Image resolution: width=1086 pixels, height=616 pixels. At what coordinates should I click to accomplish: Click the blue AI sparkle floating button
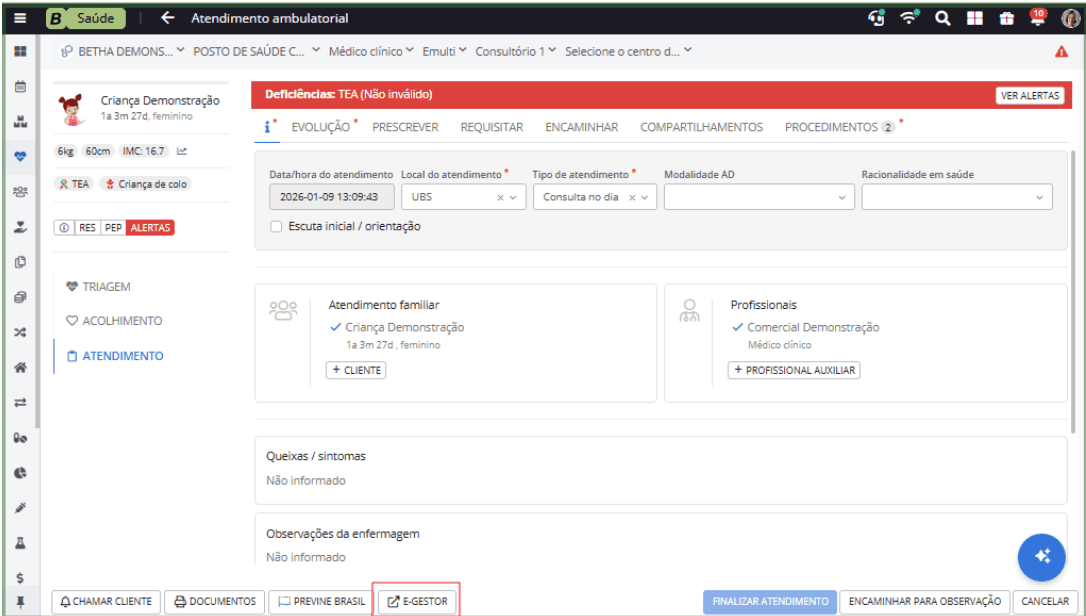click(x=1041, y=557)
